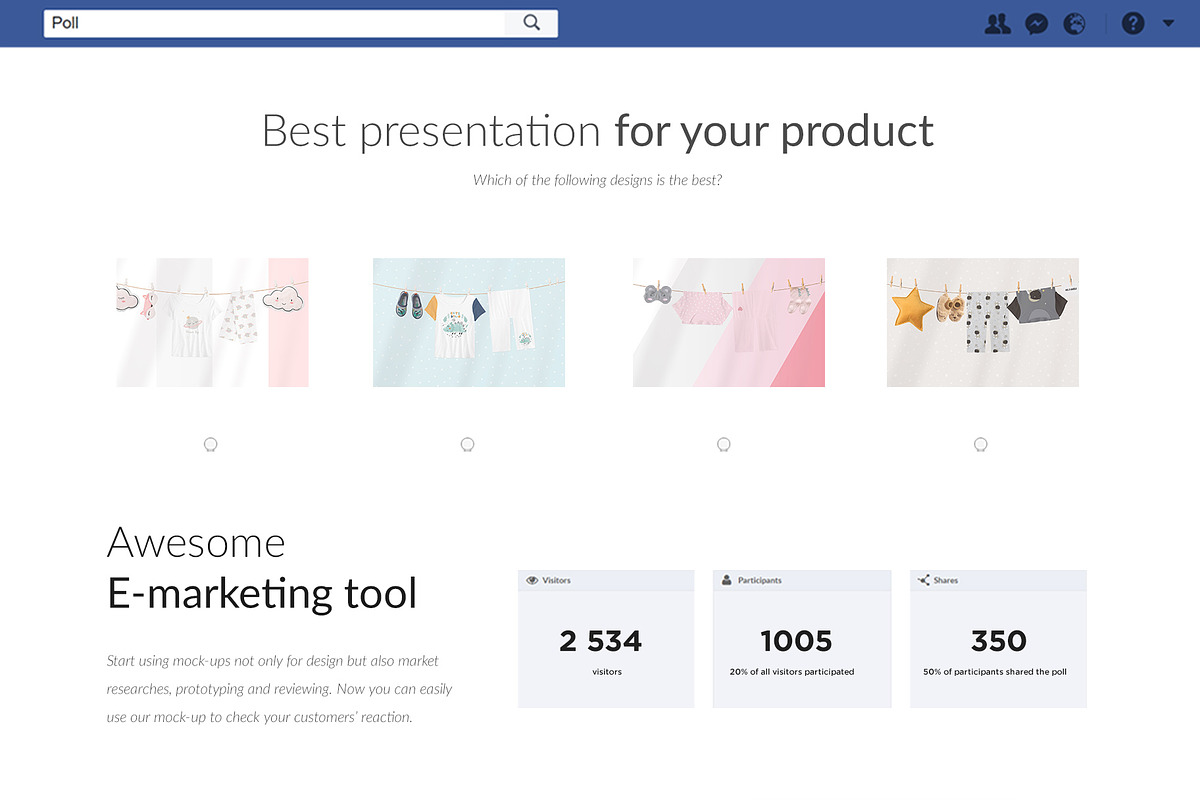Screen dimensions: 1200x800
Task: Open the Visitors stats panel header
Action: point(606,580)
